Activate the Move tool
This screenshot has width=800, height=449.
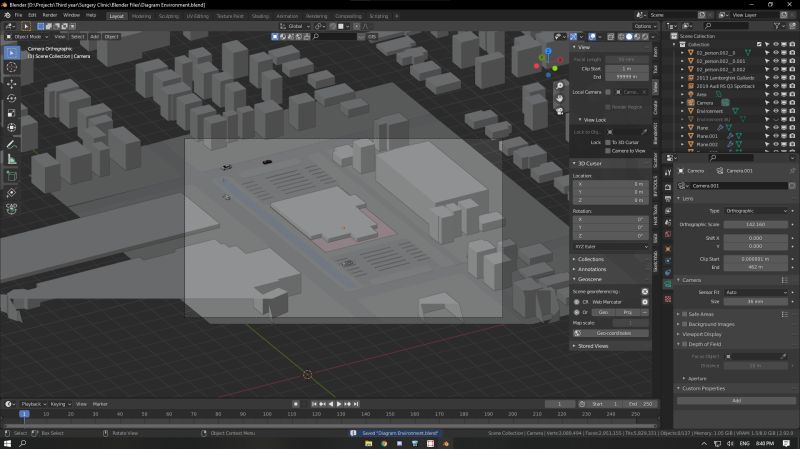(x=12, y=83)
